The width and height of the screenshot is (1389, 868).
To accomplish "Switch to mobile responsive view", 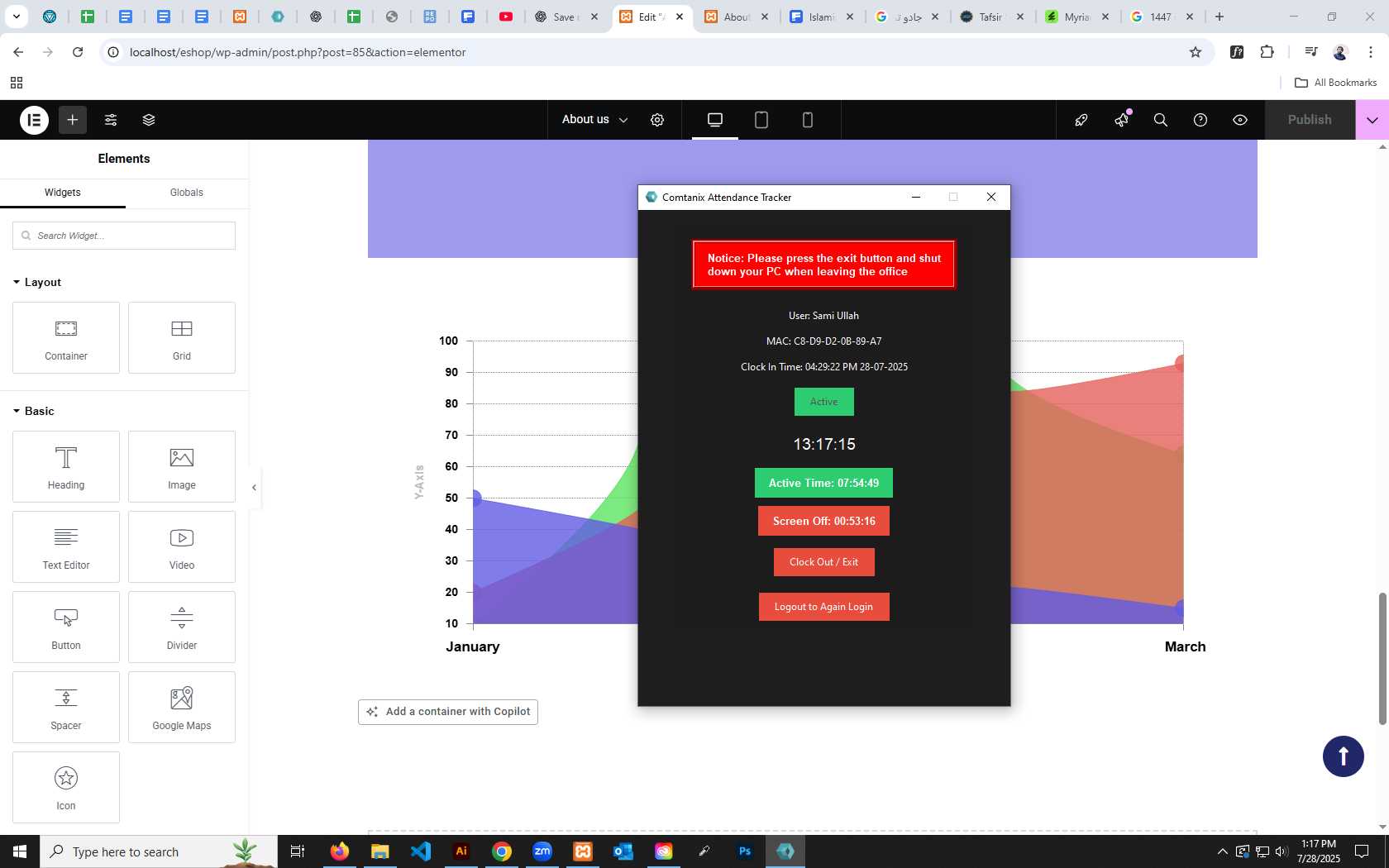I will (808, 120).
